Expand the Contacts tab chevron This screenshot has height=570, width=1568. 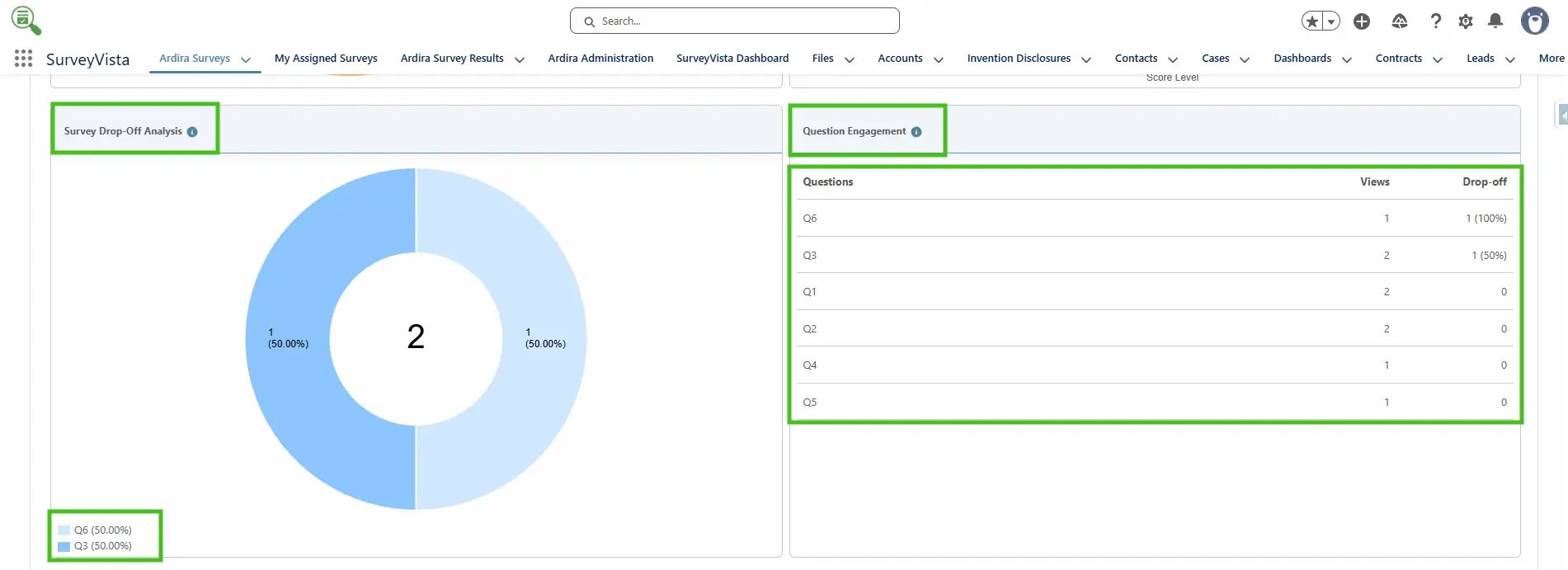pos(1173,59)
